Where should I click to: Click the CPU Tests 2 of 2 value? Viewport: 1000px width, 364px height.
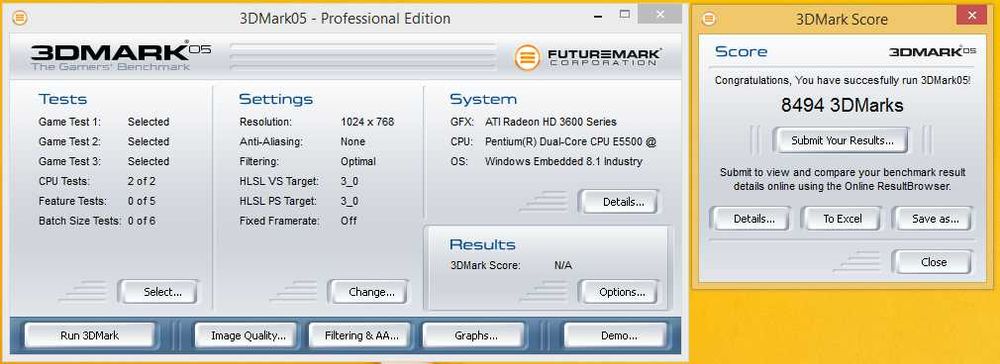[142, 181]
